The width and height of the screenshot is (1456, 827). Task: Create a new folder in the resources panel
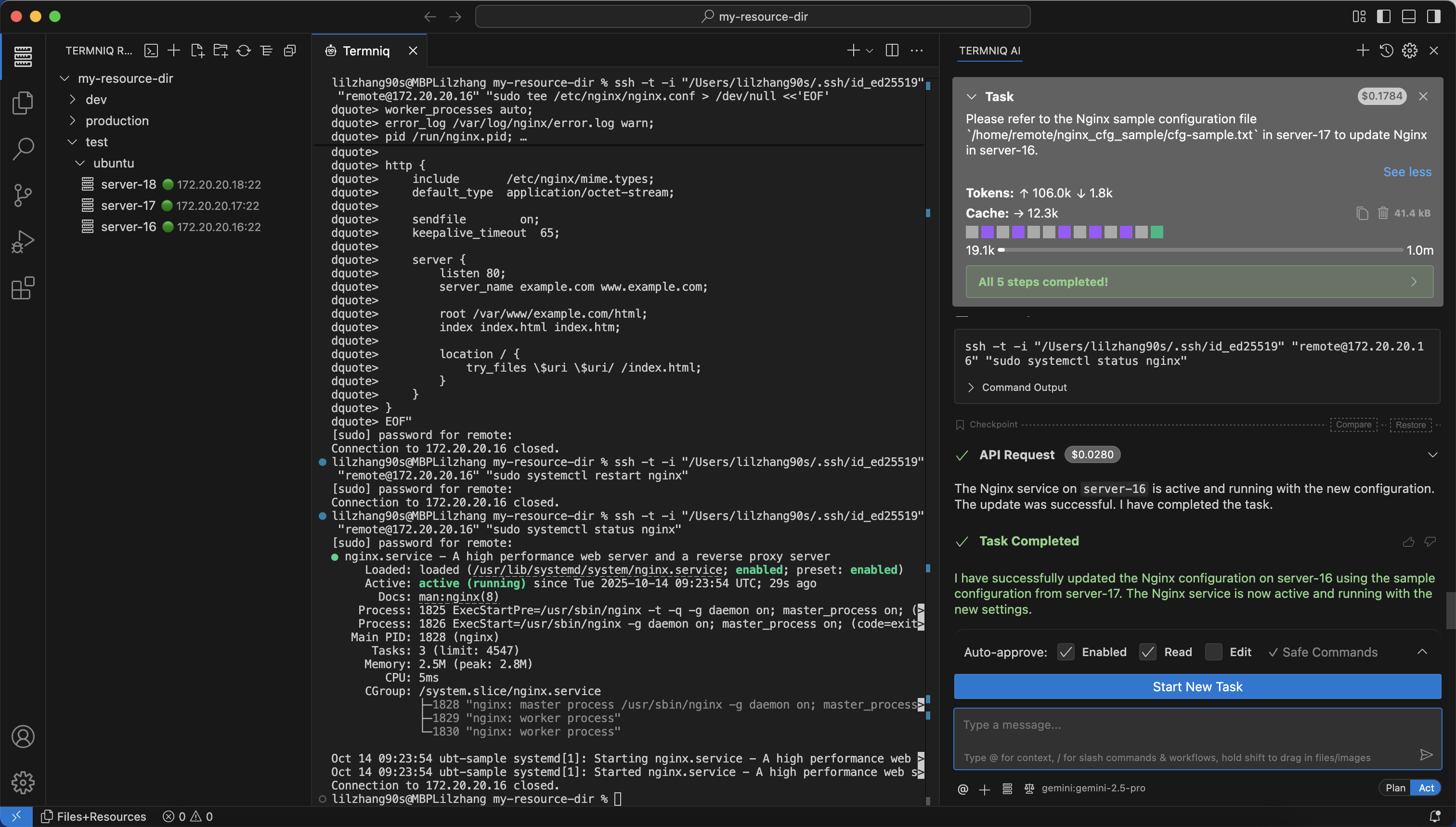(221, 51)
